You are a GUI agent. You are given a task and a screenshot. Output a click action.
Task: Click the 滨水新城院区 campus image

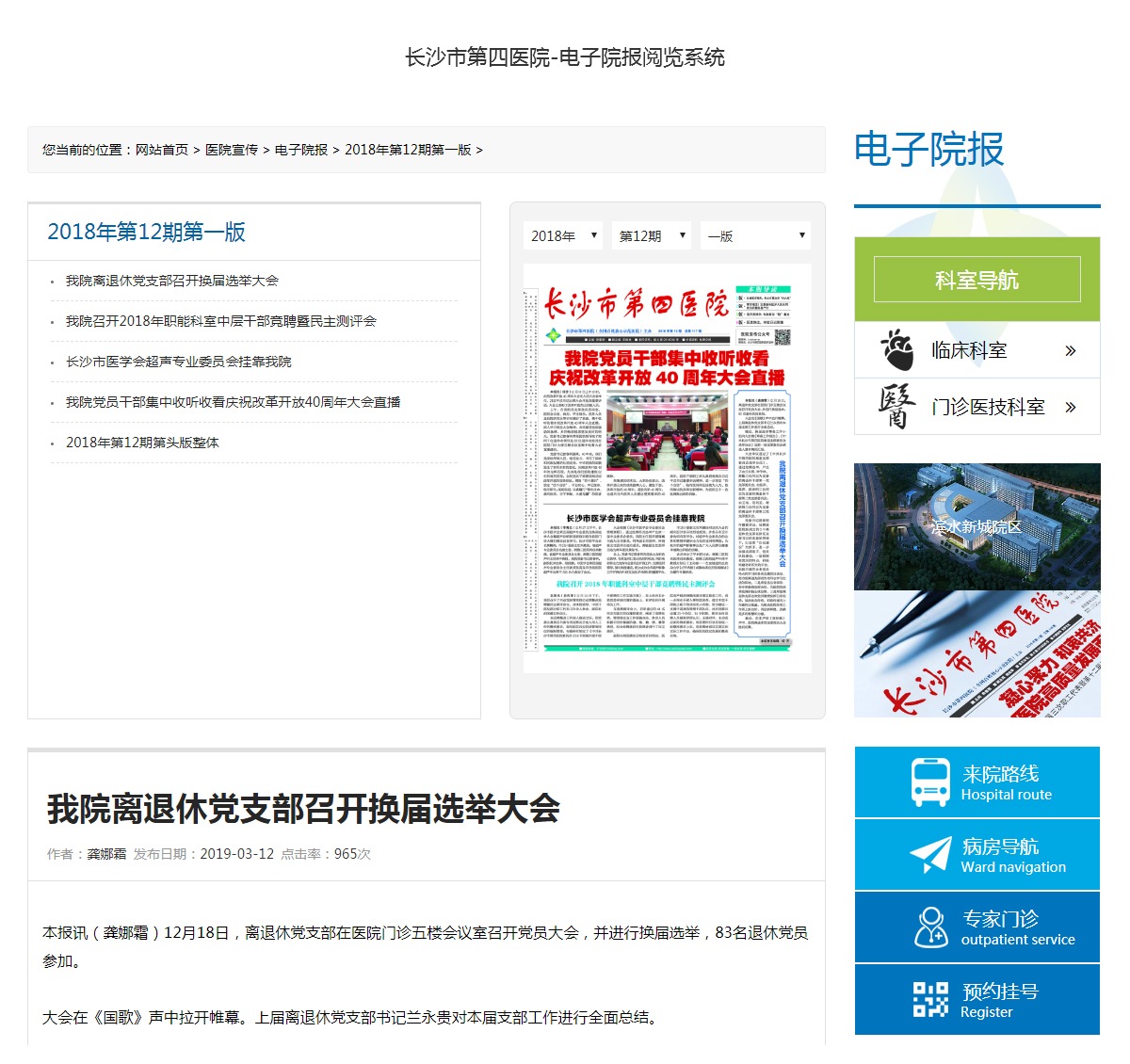point(977,526)
